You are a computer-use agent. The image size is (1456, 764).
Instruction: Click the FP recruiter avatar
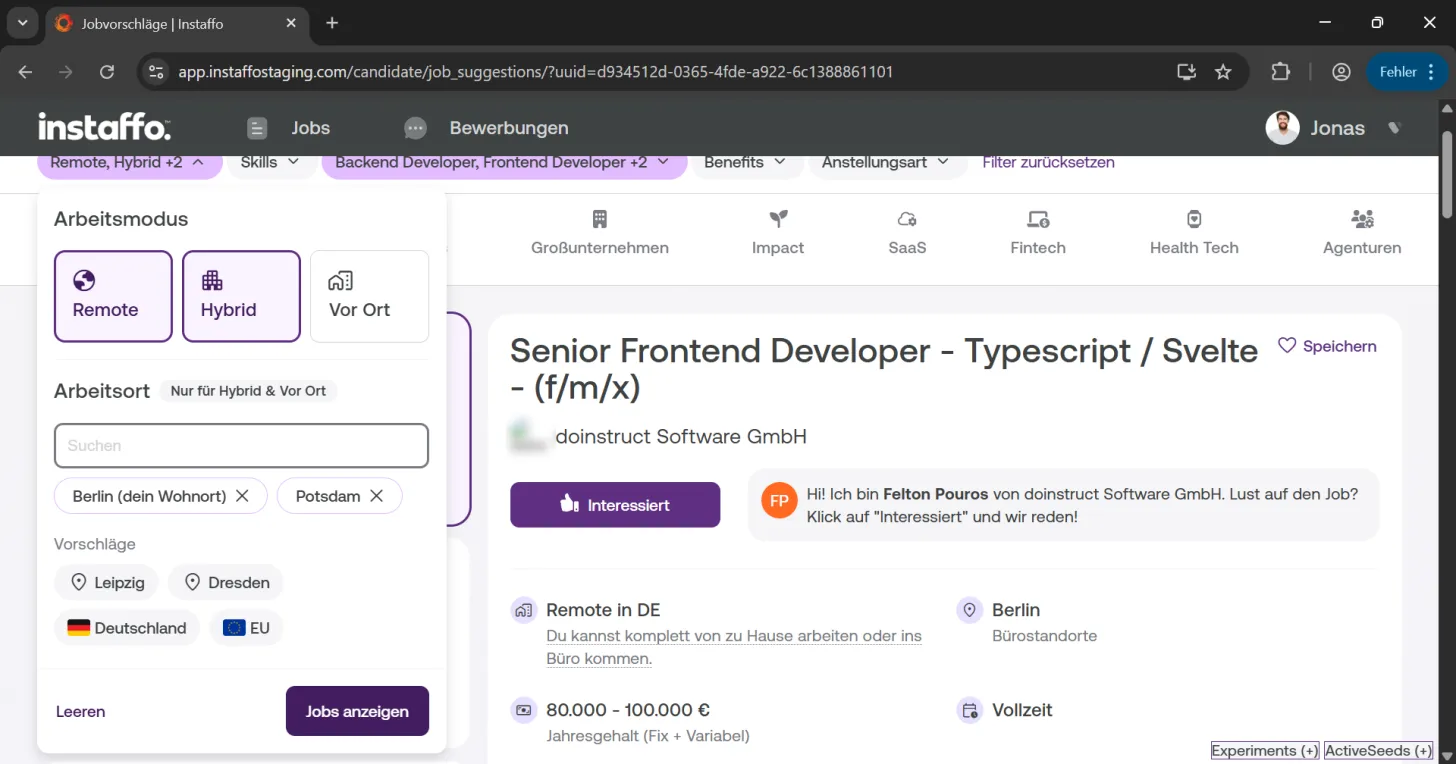pos(779,500)
